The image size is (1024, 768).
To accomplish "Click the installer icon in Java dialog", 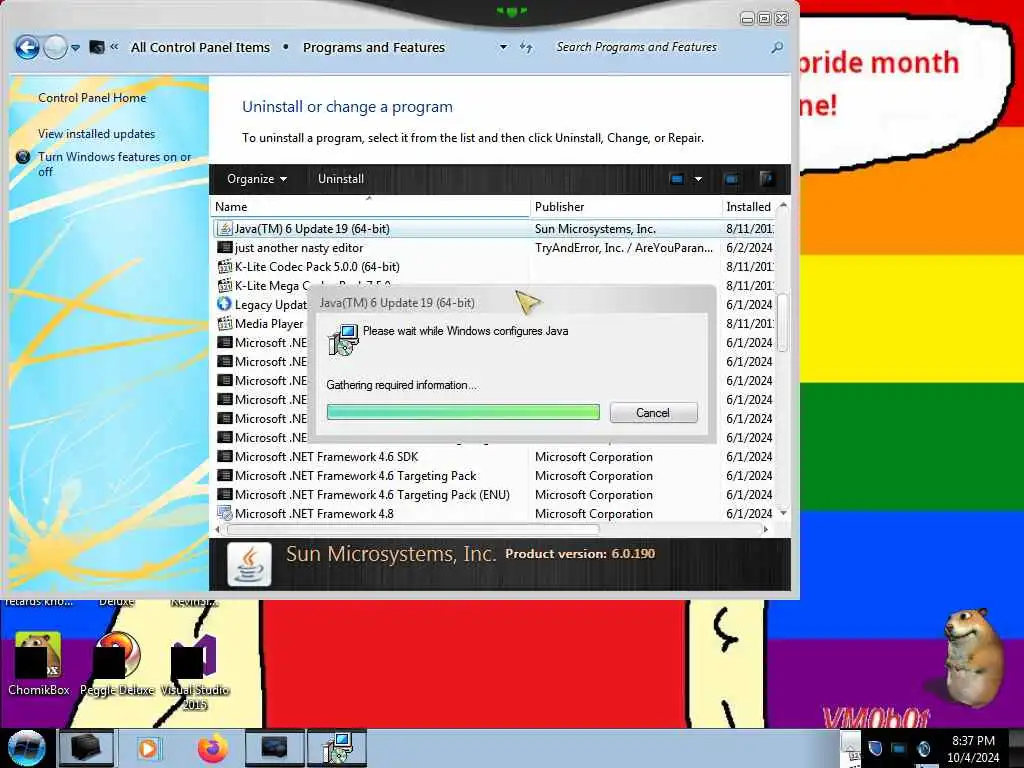I will [343, 340].
